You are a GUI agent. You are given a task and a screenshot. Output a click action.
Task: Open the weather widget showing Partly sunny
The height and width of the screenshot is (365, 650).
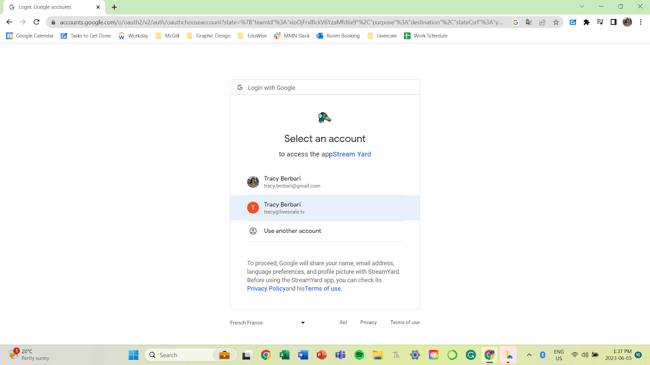(29, 355)
